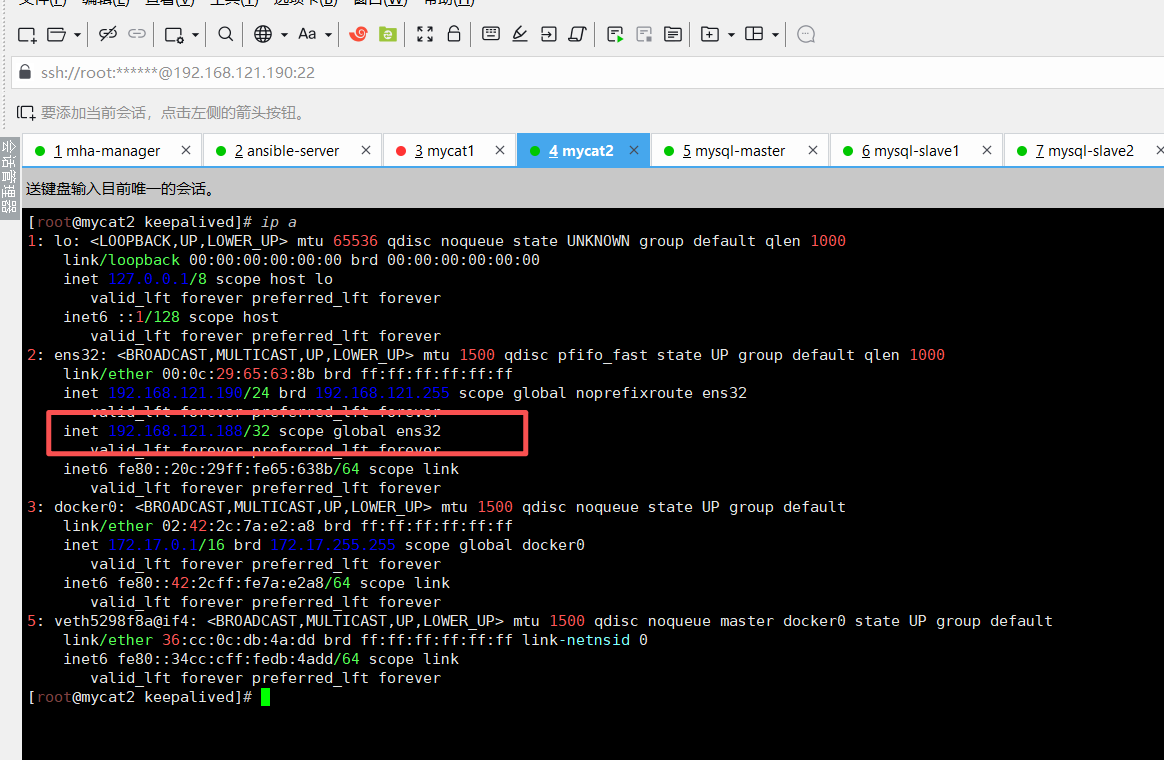Click the Log document lines icon
The height and width of the screenshot is (760, 1164).
(673, 34)
